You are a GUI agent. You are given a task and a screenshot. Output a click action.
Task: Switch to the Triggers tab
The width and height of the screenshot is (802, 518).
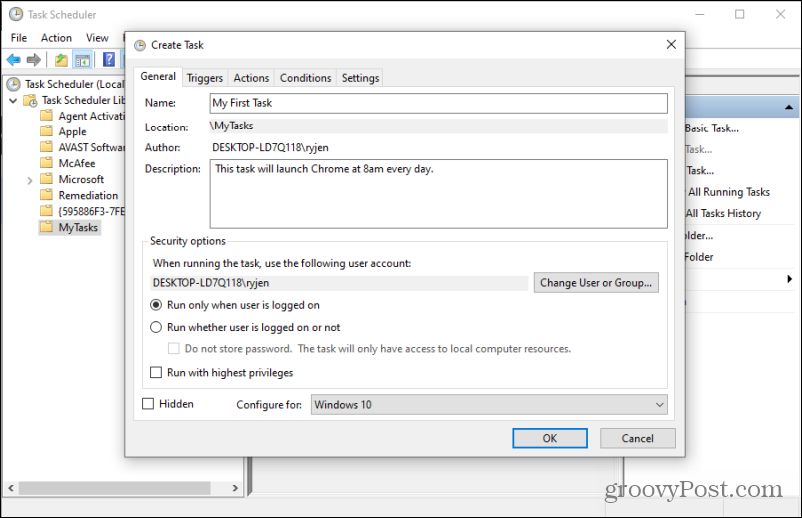205,78
